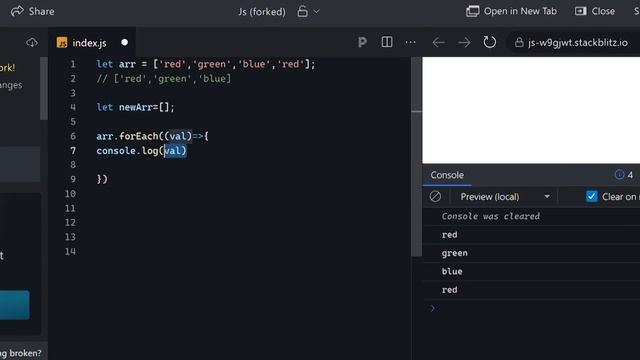Open the Preview (local) context dropdown
Viewport: 640px width, 360px height.
point(504,197)
